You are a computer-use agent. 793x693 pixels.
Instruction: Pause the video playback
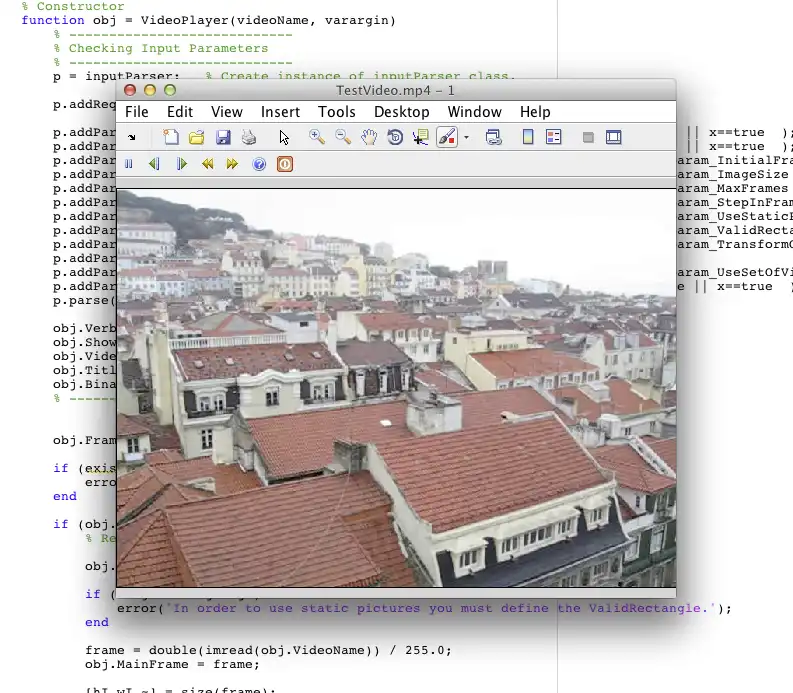pyautogui.click(x=128, y=164)
